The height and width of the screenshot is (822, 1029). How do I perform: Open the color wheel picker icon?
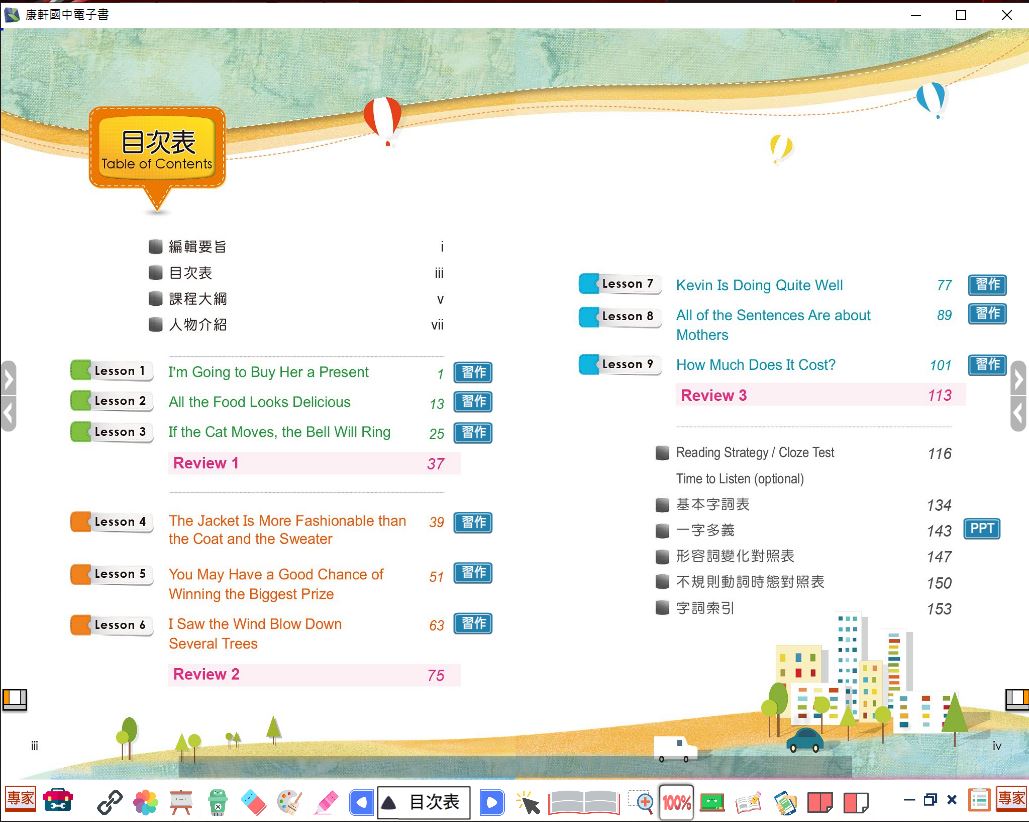[x=146, y=801]
